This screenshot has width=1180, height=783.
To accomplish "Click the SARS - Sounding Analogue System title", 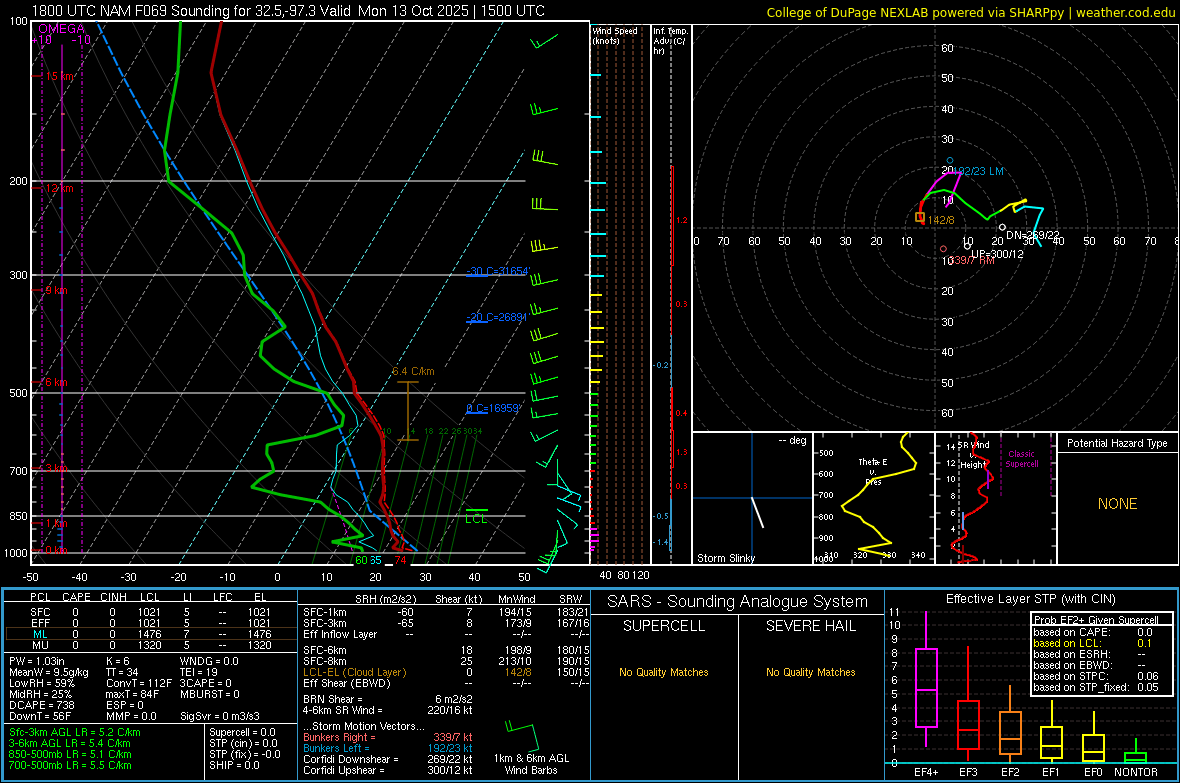I will (738, 602).
